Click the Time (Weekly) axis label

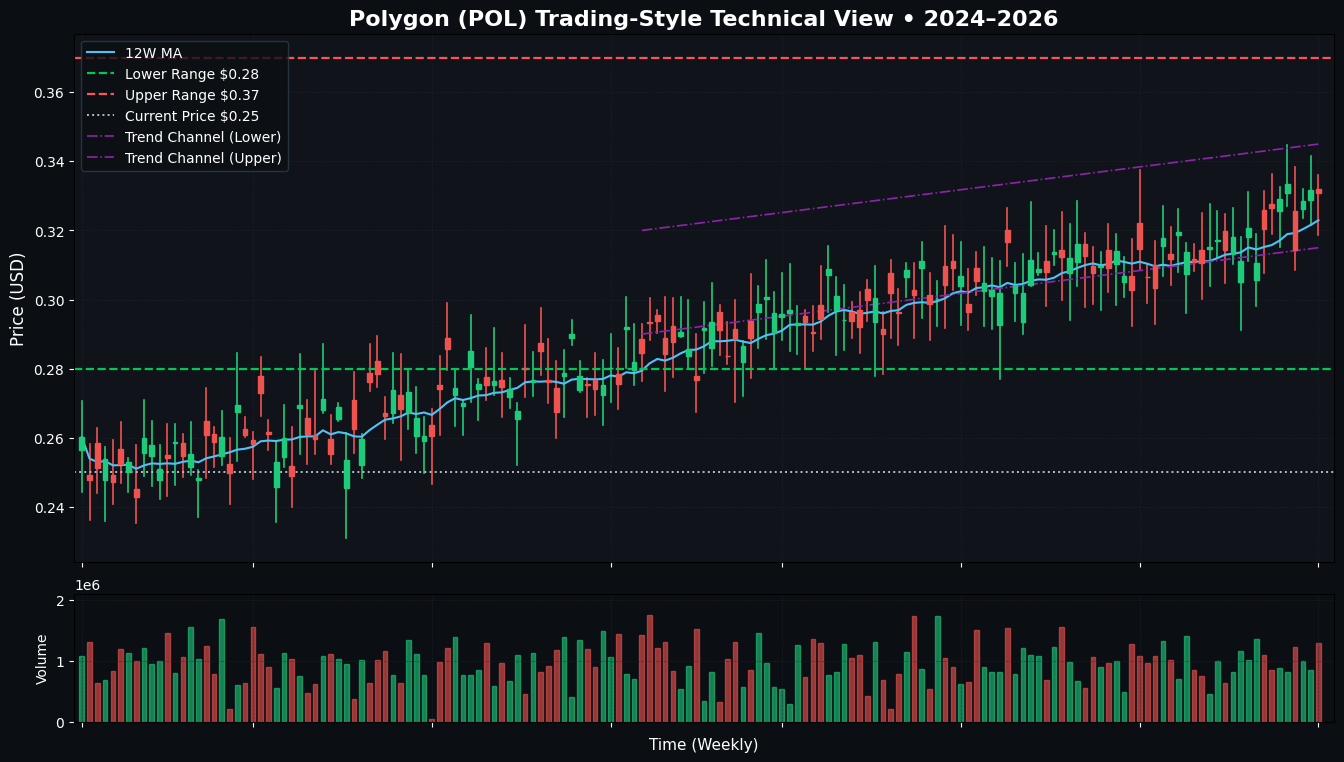pyautogui.click(x=704, y=745)
